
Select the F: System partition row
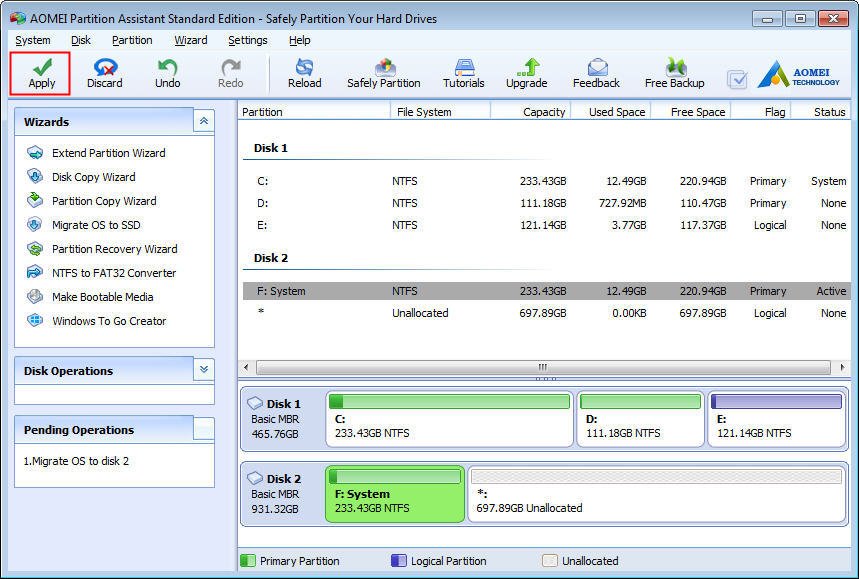coord(546,291)
